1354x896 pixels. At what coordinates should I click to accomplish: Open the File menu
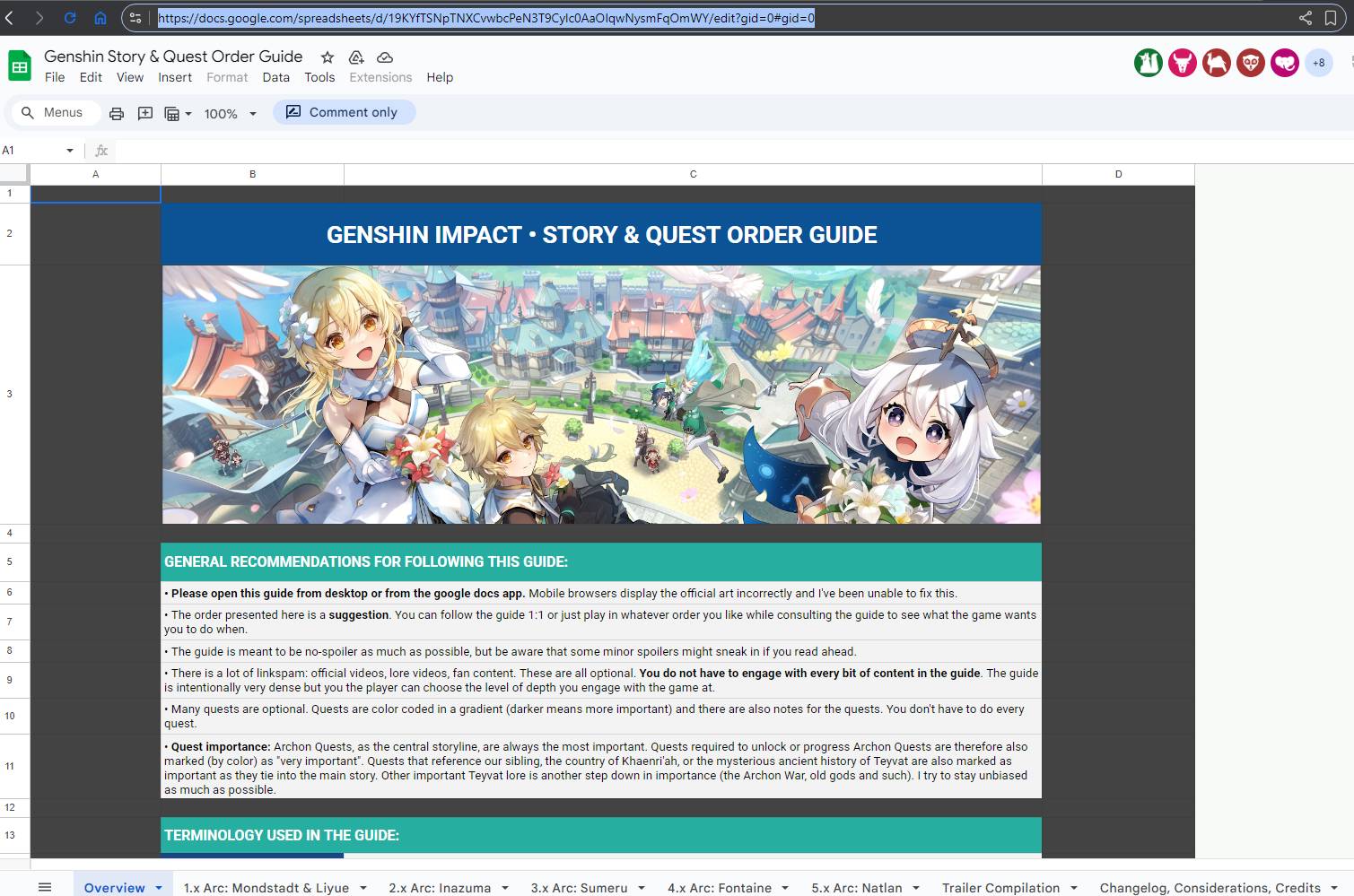(x=55, y=77)
